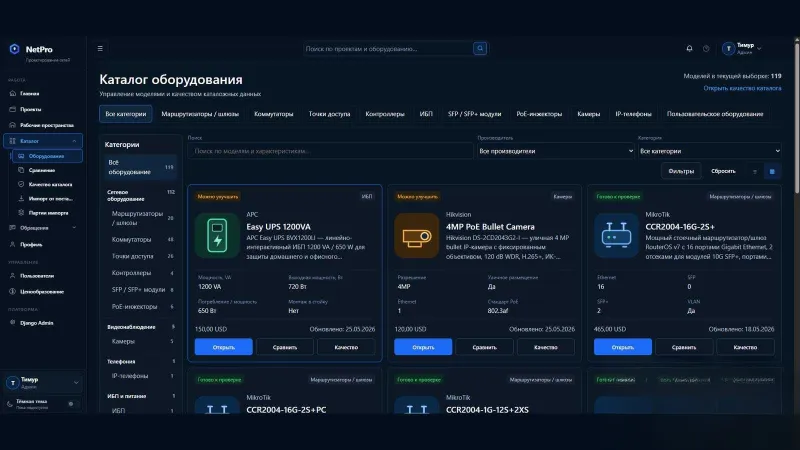Focus the model and specs search field
800x450 pixels.
330,151
